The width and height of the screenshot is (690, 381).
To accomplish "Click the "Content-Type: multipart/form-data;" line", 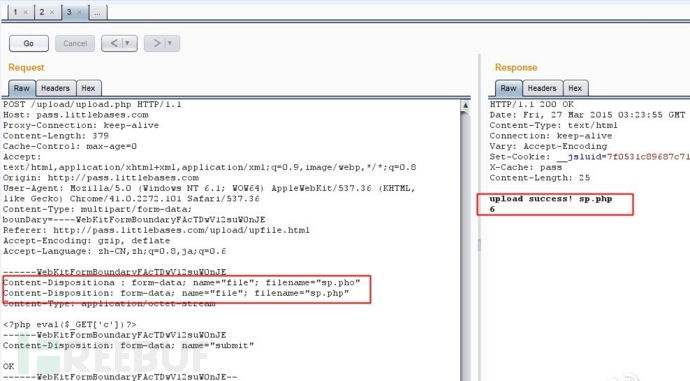I will pyautogui.click(x=97, y=209).
